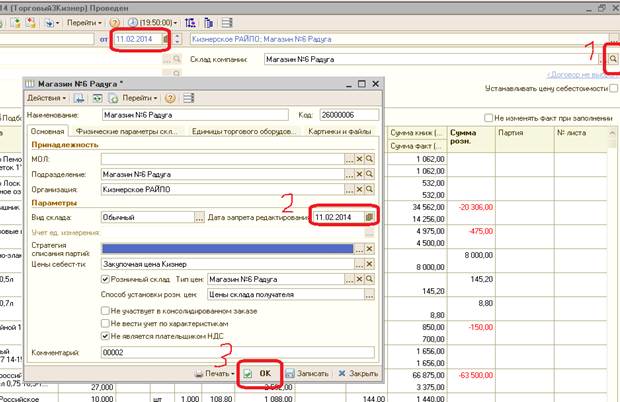620x402 pixels.
Task: Click the Код field showing 26000006
Action: coord(349,115)
